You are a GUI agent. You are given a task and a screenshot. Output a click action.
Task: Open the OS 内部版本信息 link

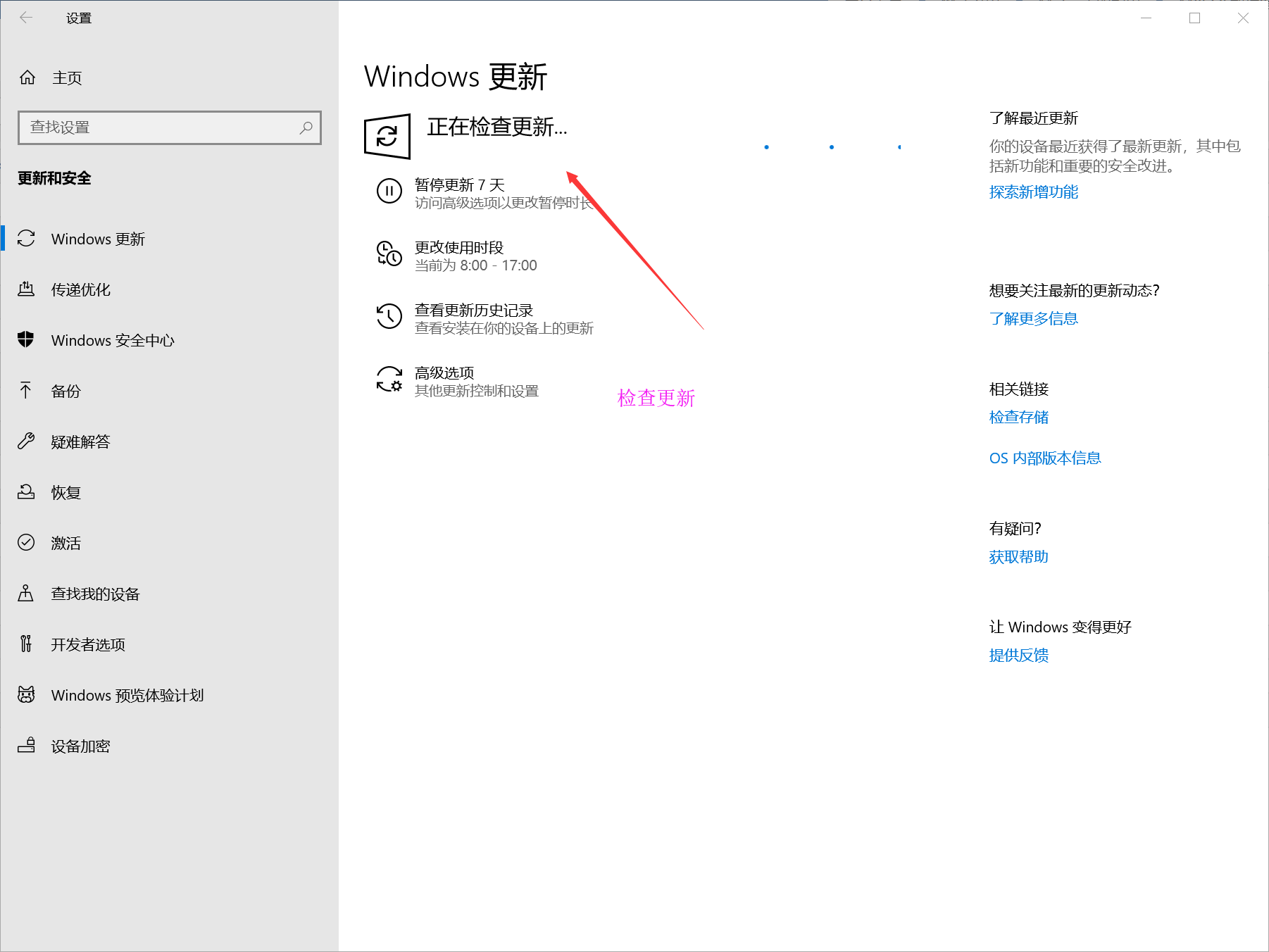(1045, 458)
